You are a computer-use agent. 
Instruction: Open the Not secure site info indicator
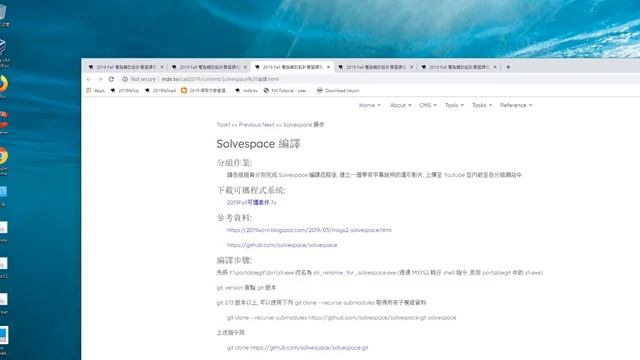coord(139,79)
